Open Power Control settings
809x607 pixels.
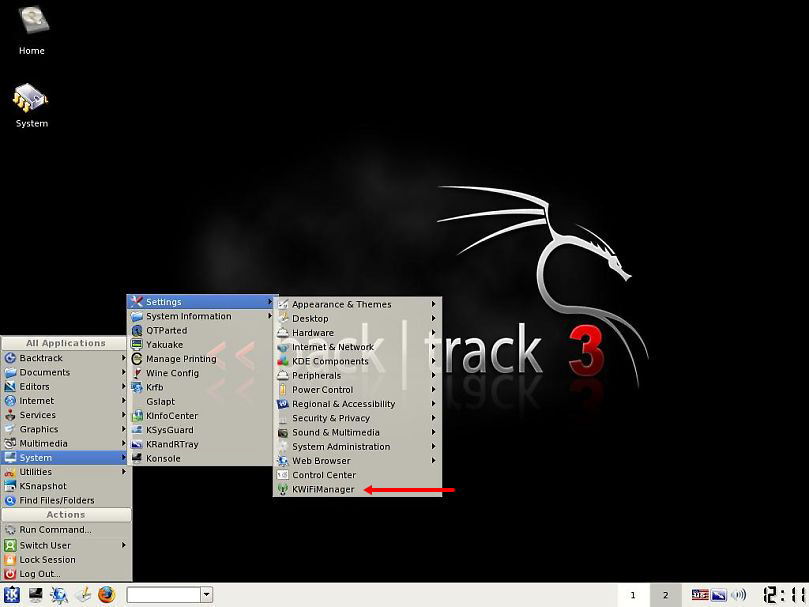coord(357,390)
